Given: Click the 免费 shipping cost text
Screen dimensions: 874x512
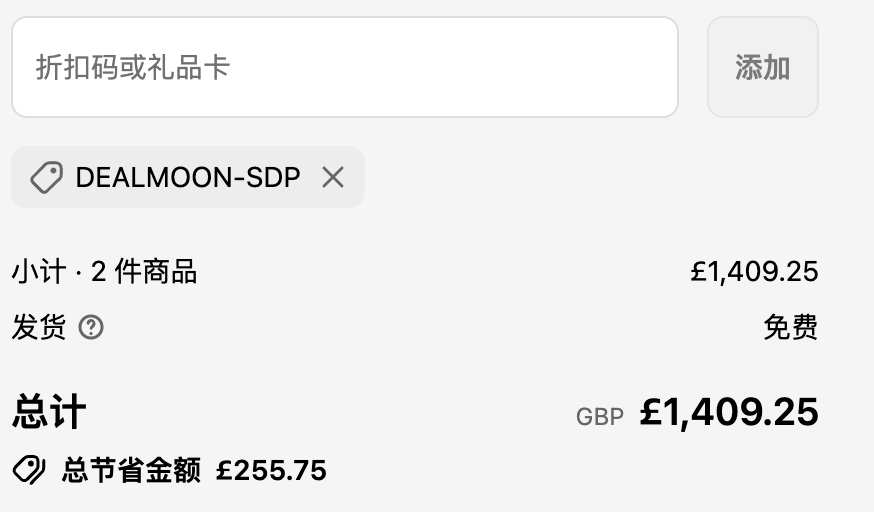Looking at the screenshot, I should 790,327.
